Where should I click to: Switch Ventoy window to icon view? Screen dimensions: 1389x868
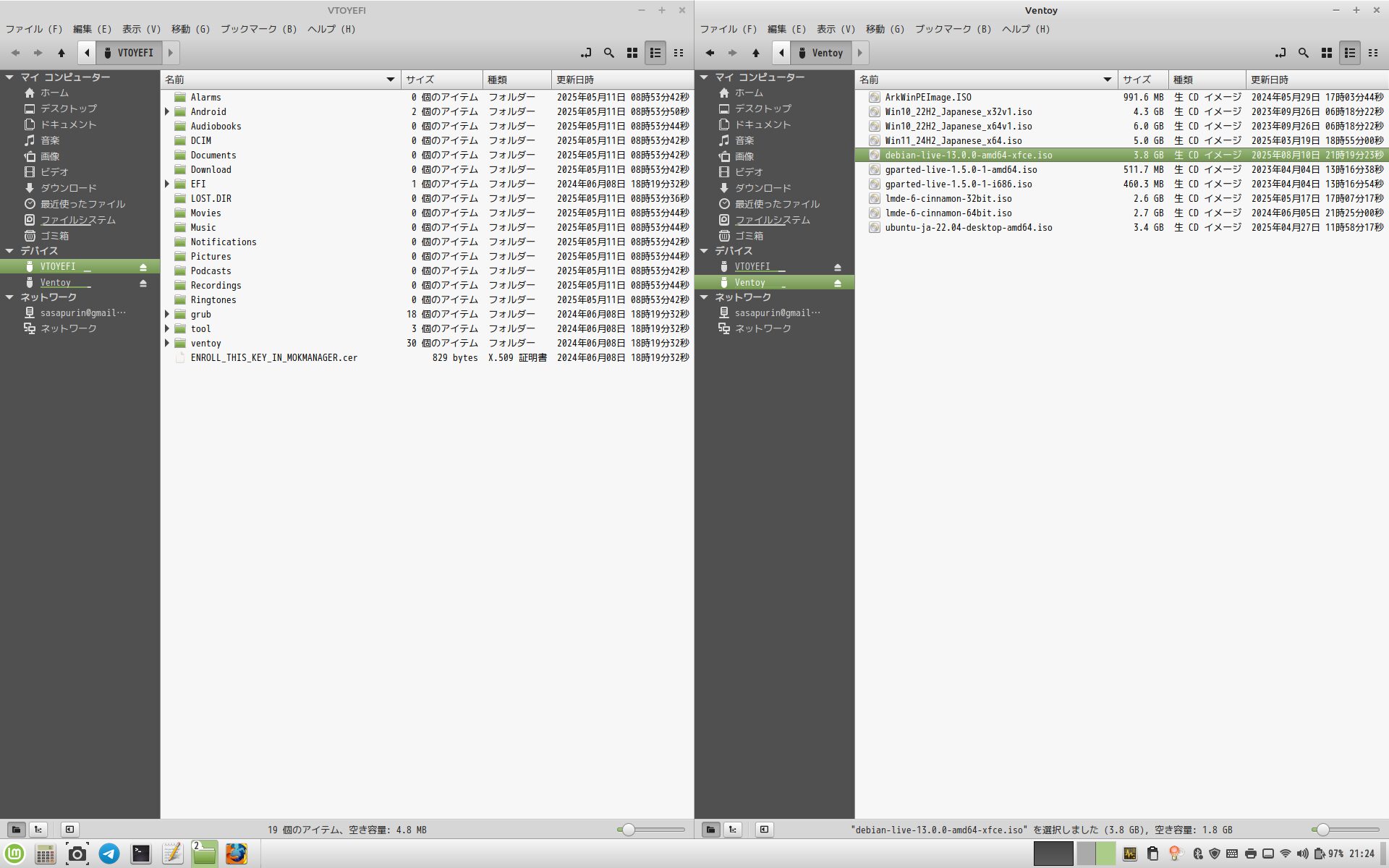pyautogui.click(x=1327, y=53)
